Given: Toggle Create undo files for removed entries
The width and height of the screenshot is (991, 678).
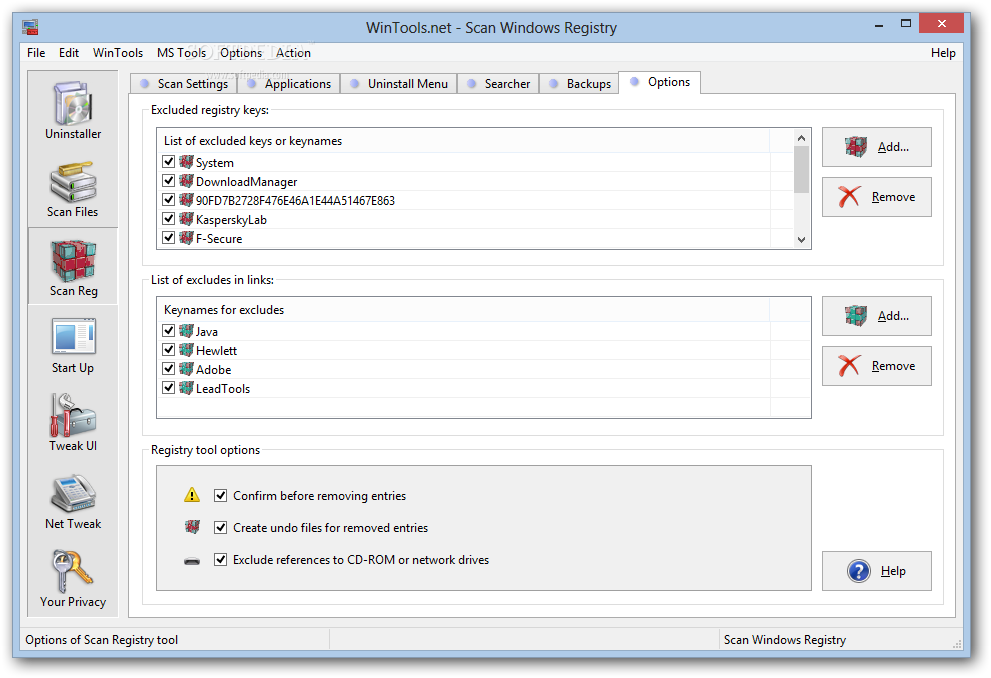Looking at the screenshot, I should click(221, 527).
